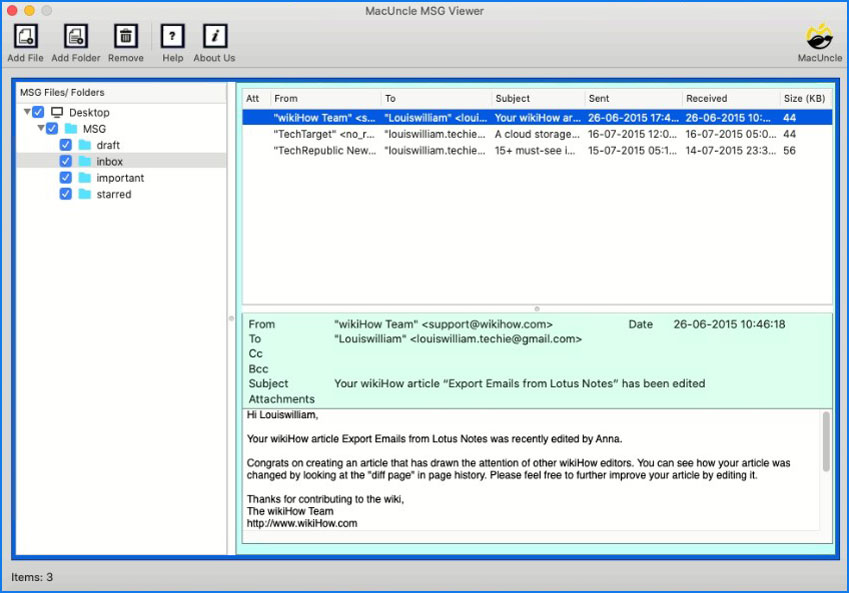Viewport: 849px width, 593px height.
Task: Click the starred folder icon
Action: coord(84,194)
